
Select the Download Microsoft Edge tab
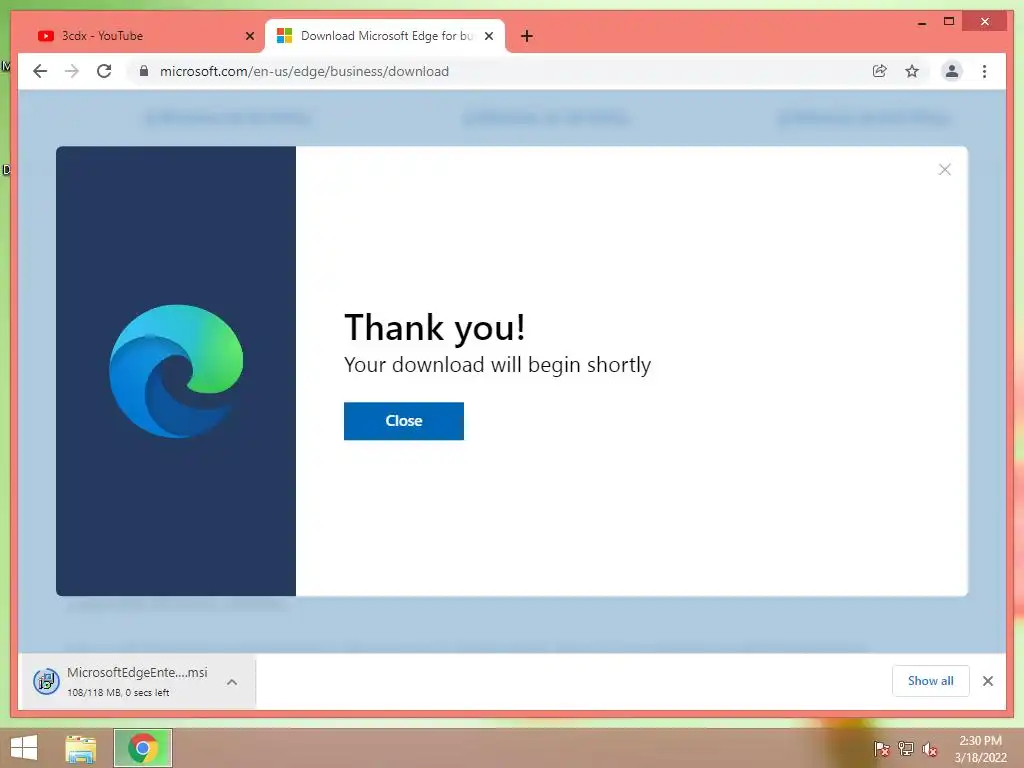385,36
